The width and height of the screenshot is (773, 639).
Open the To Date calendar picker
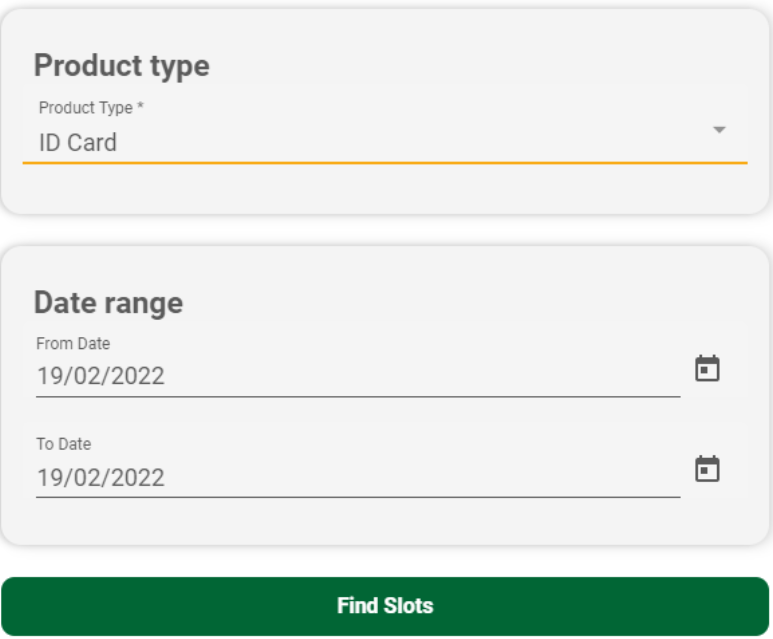click(x=707, y=469)
